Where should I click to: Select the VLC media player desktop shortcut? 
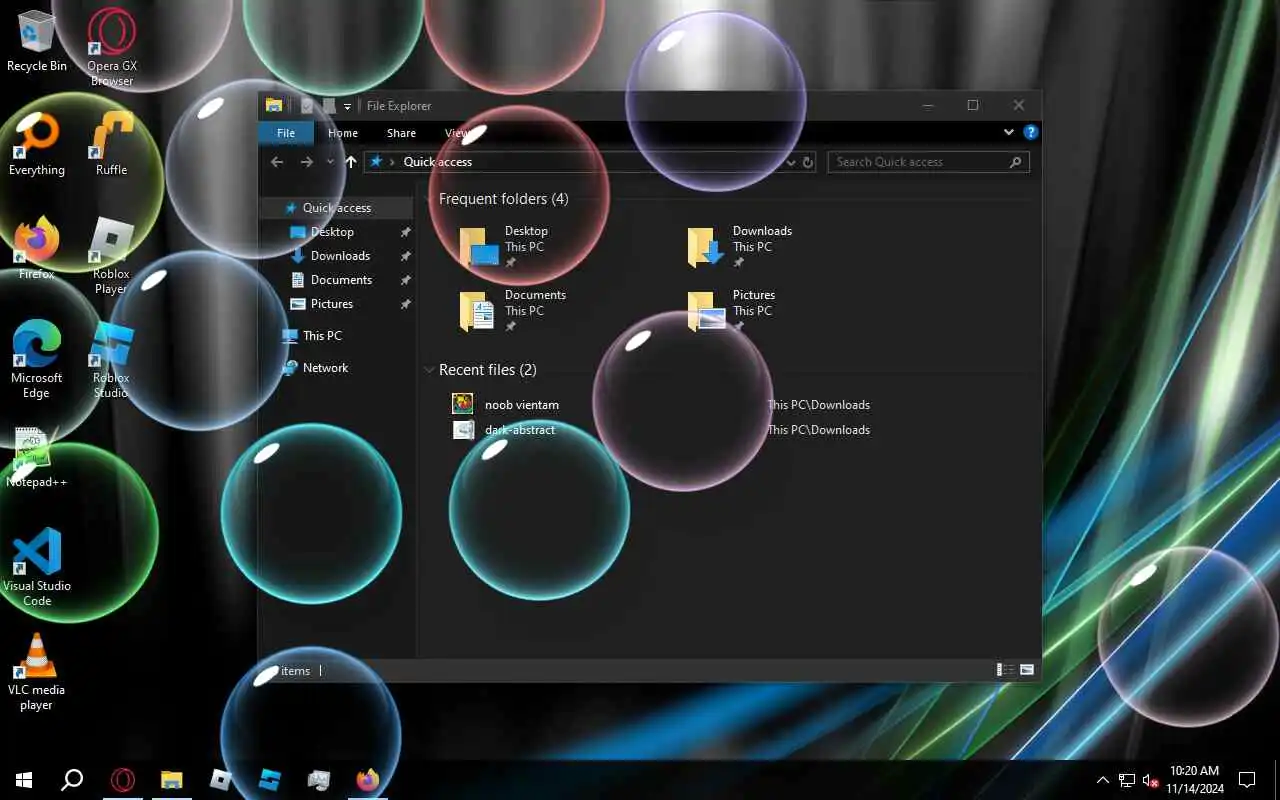(x=37, y=672)
